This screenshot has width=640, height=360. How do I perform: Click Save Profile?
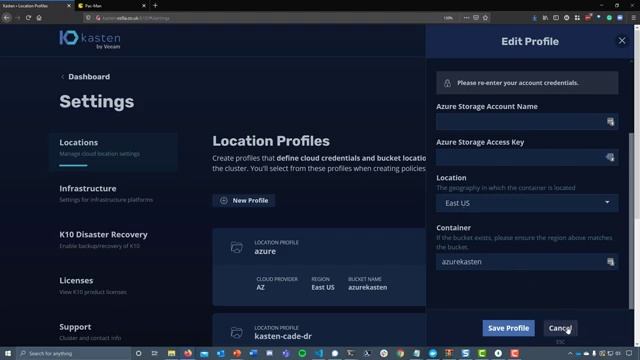click(x=509, y=328)
